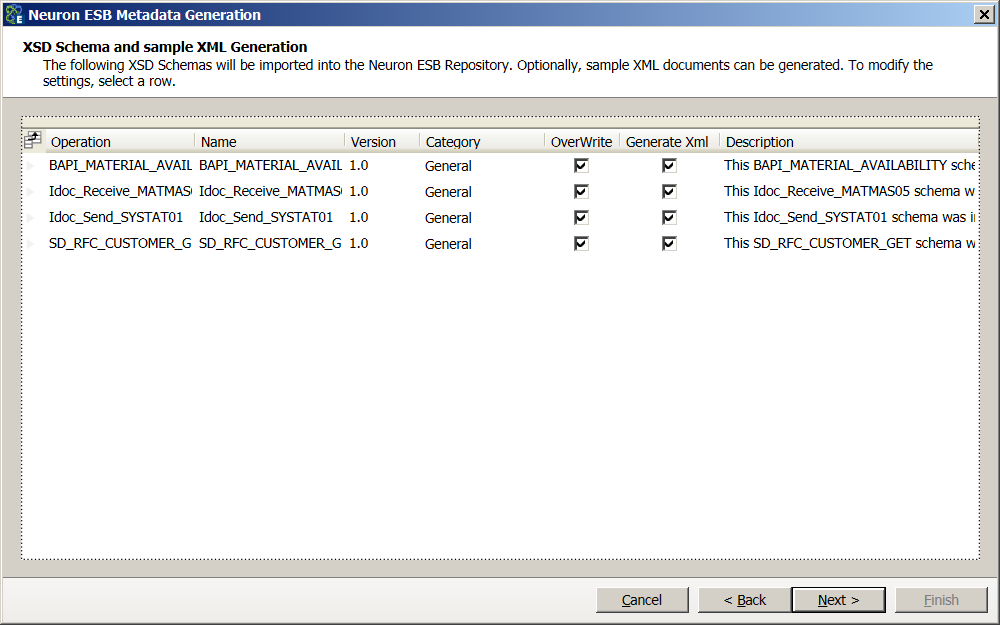1000x625 pixels.
Task: Expand the SD_RFC_CUSTOMER_G row arrow
Action: click(x=30, y=244)
